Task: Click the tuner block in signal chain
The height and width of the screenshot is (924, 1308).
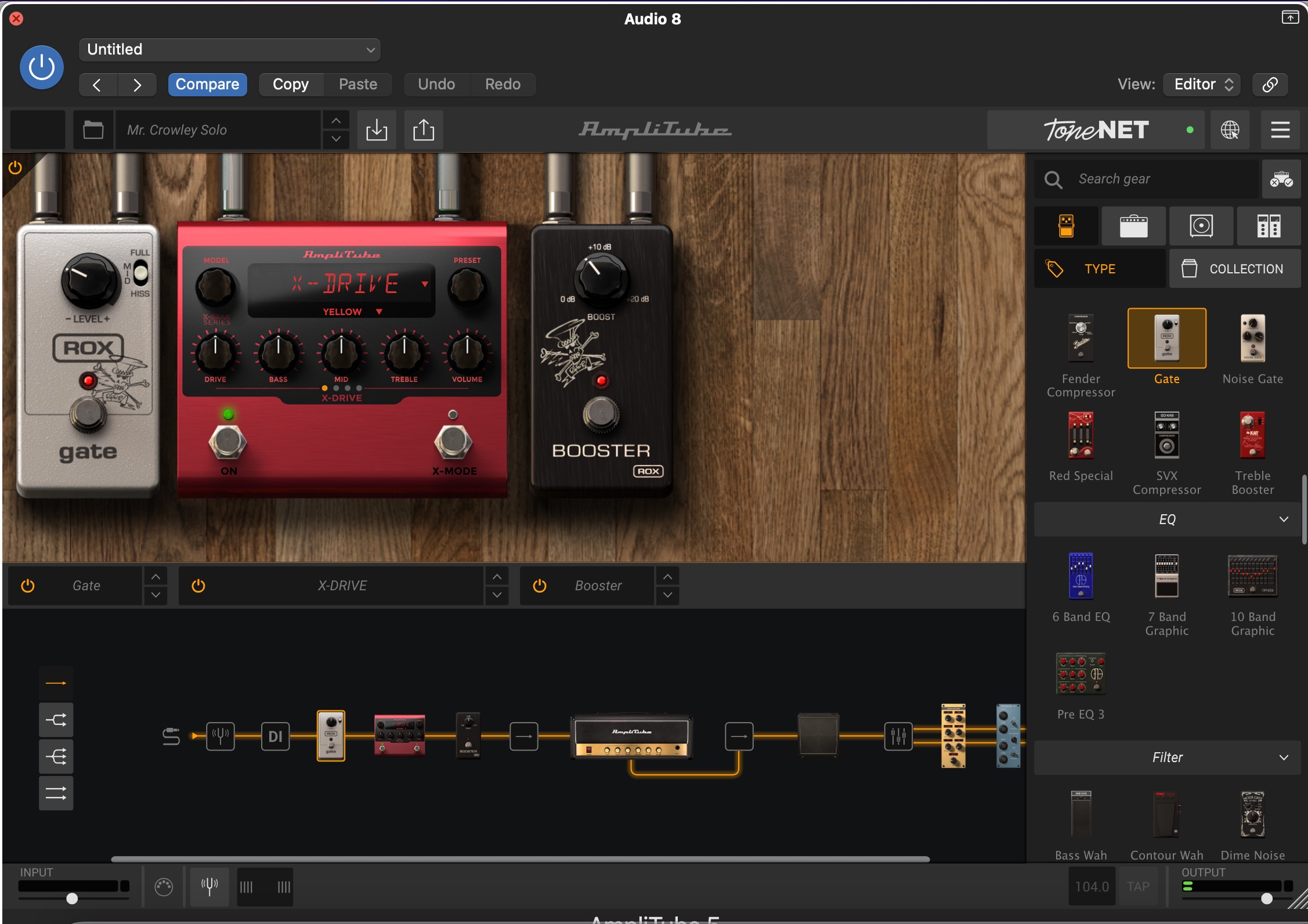Action: [x=221, y=737]
